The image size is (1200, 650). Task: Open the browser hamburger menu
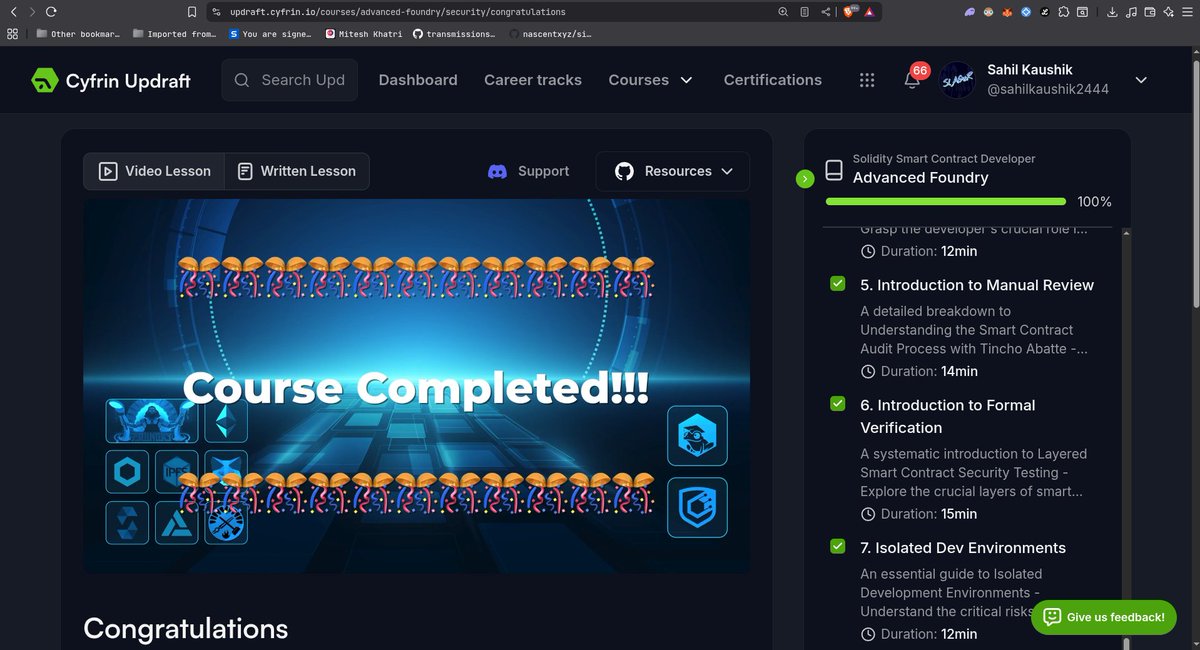pyautogui.click(x=1186, y=12)
